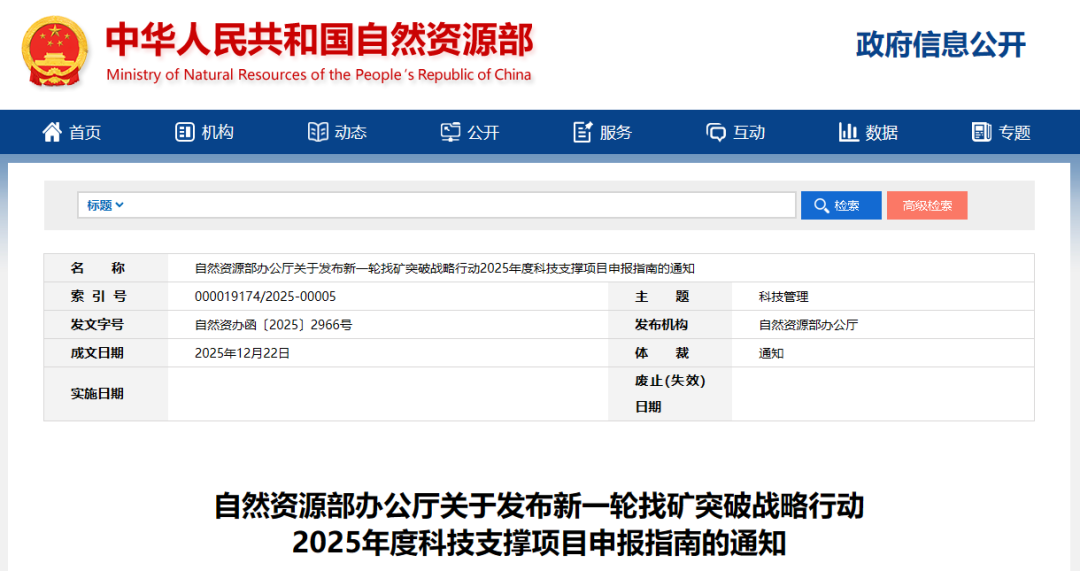The height and width of the screenshot is (571, 1080).
Task: Click the national emblem logo
Action: [56, 52]
